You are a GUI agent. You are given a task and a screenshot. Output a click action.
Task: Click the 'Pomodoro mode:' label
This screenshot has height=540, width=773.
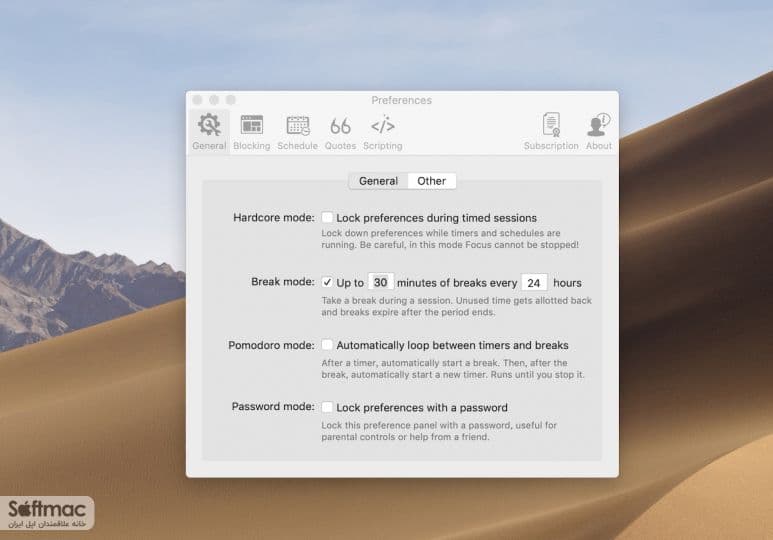(x=271, y=345)
